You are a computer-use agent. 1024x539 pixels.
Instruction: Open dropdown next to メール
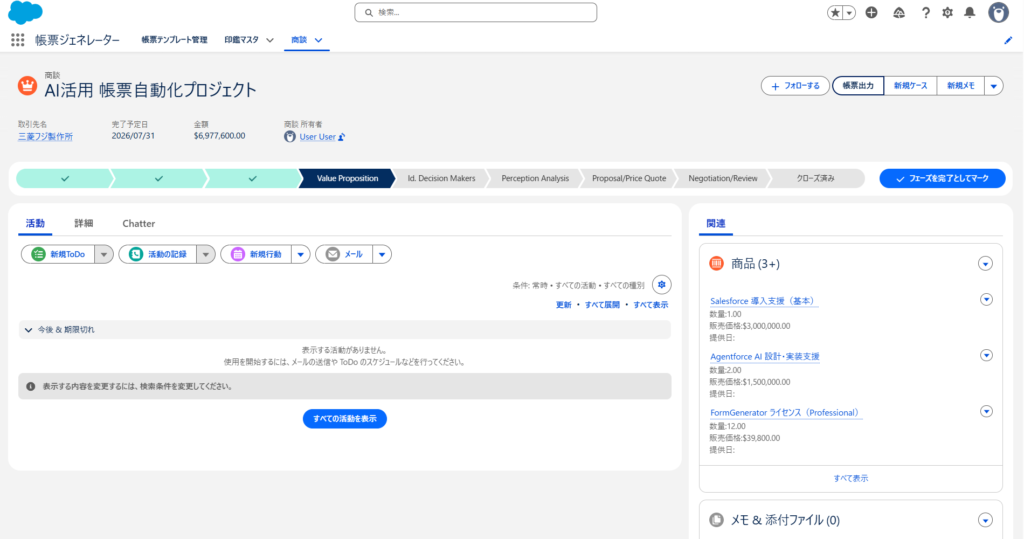click(382, 254)
